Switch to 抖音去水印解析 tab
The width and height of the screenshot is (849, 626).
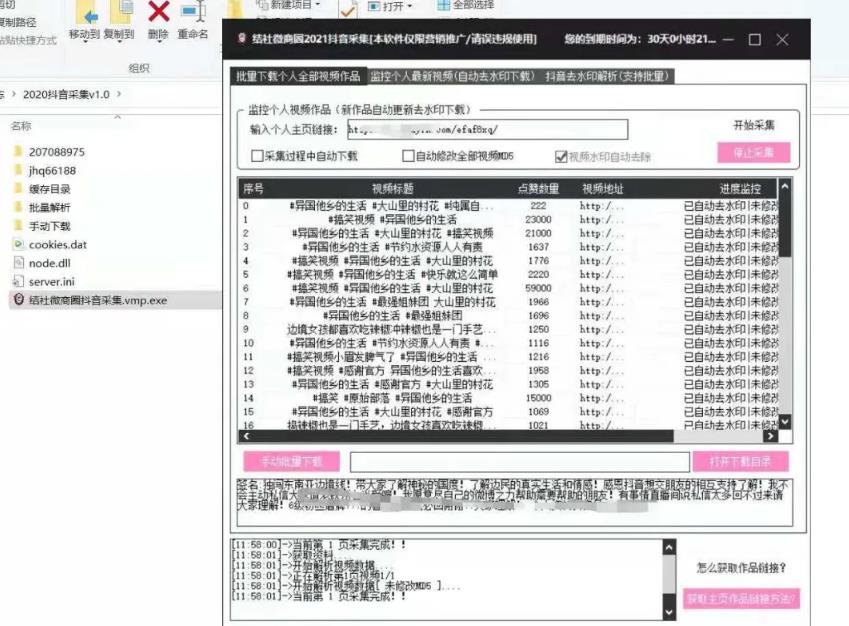coord(607,76)
